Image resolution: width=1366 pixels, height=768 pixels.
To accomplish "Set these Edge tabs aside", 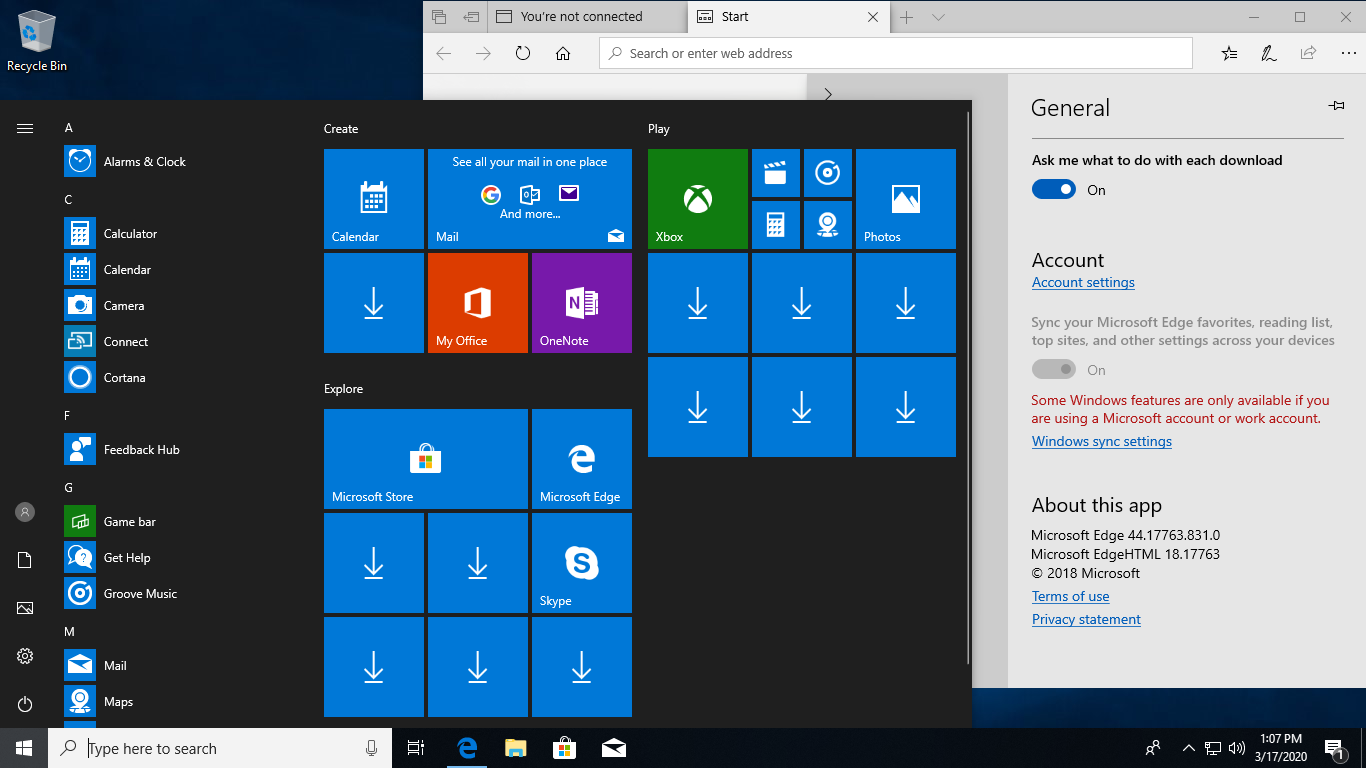I will coord(472,17).
